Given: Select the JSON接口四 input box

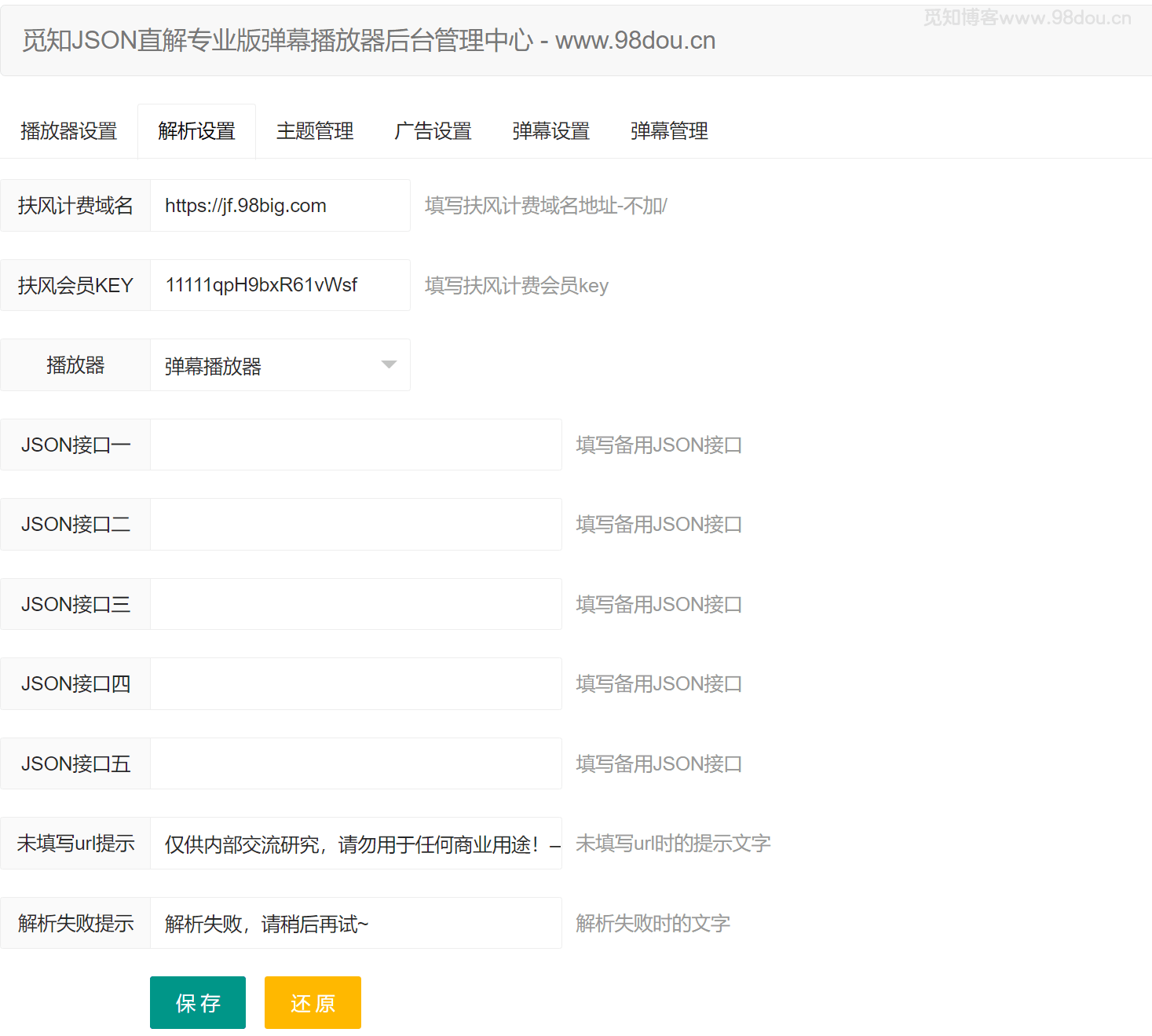Looking at the screenshot, I should pos(356,684).
